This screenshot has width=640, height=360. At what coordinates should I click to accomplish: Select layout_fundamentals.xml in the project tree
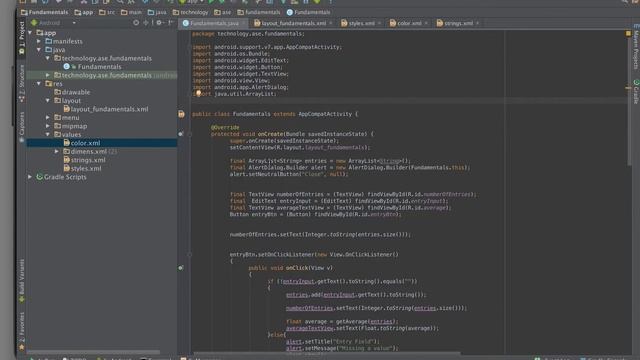point(109,109)
